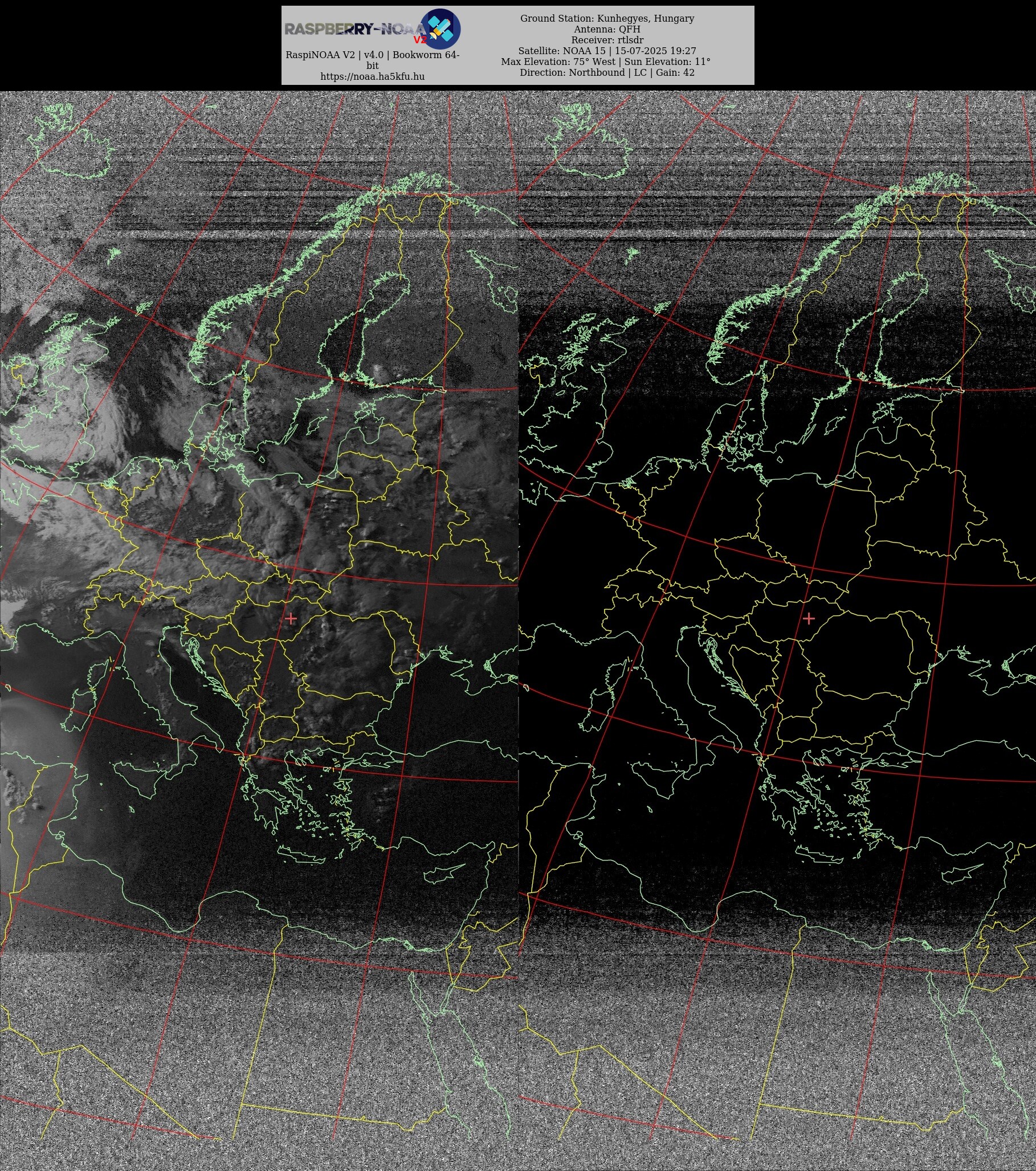Click 'Ground Station: Kunhegyes, Hungary' text

click(x=607, y=18)
